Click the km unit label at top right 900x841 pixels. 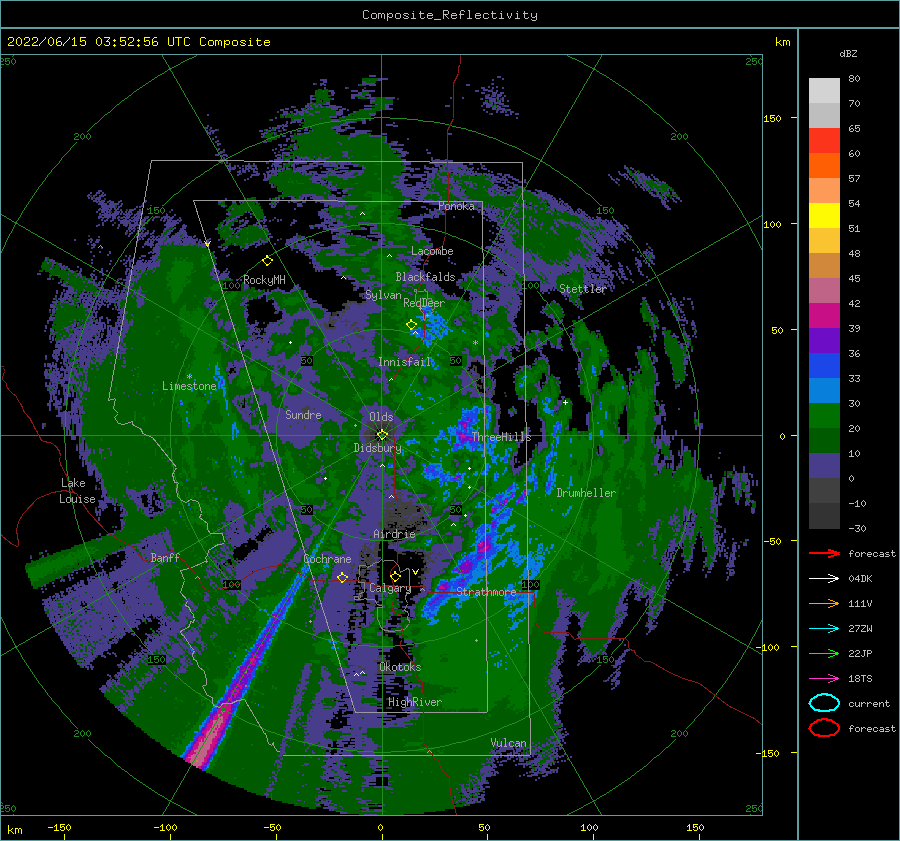[782, 42]
